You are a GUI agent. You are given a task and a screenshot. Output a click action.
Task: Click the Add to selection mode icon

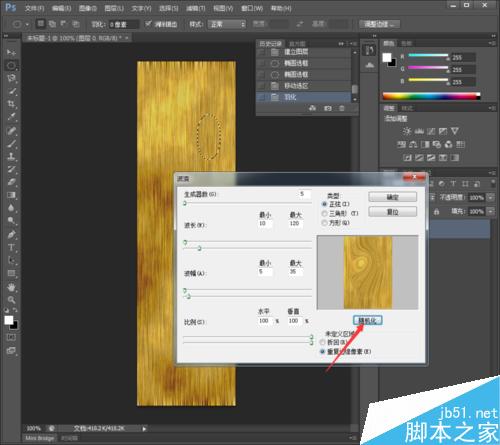52,24
